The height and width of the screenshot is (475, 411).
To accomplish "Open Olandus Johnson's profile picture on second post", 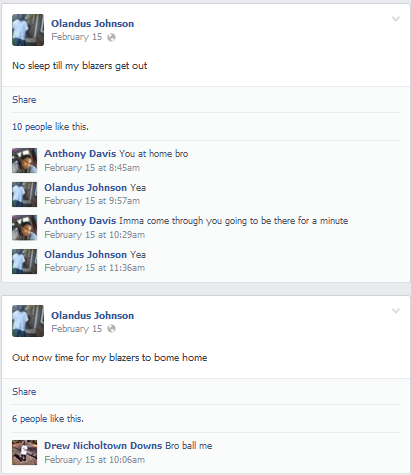I will [x=28, y=321].
